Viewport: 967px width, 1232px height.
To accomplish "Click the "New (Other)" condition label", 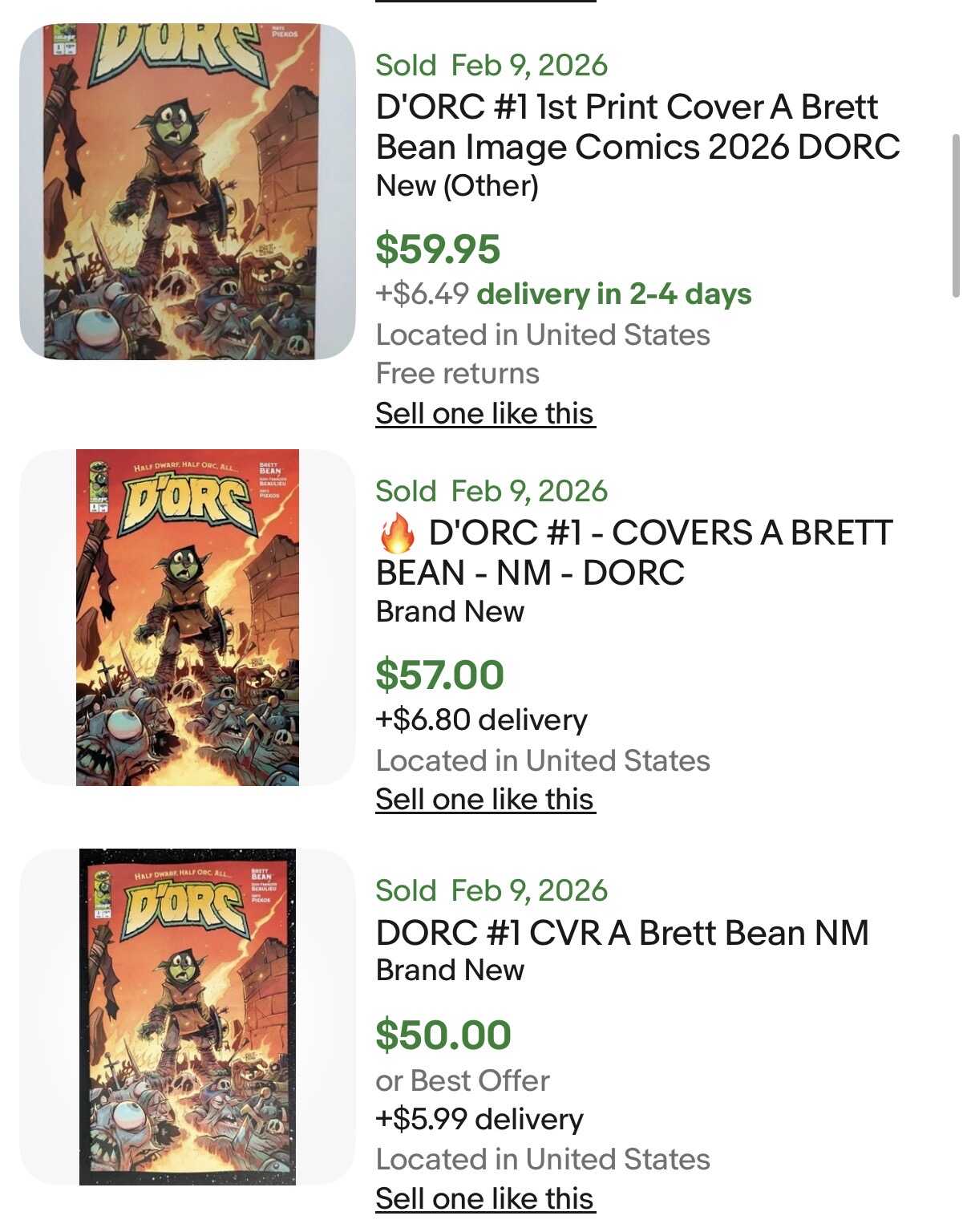I will click(457, 186).
